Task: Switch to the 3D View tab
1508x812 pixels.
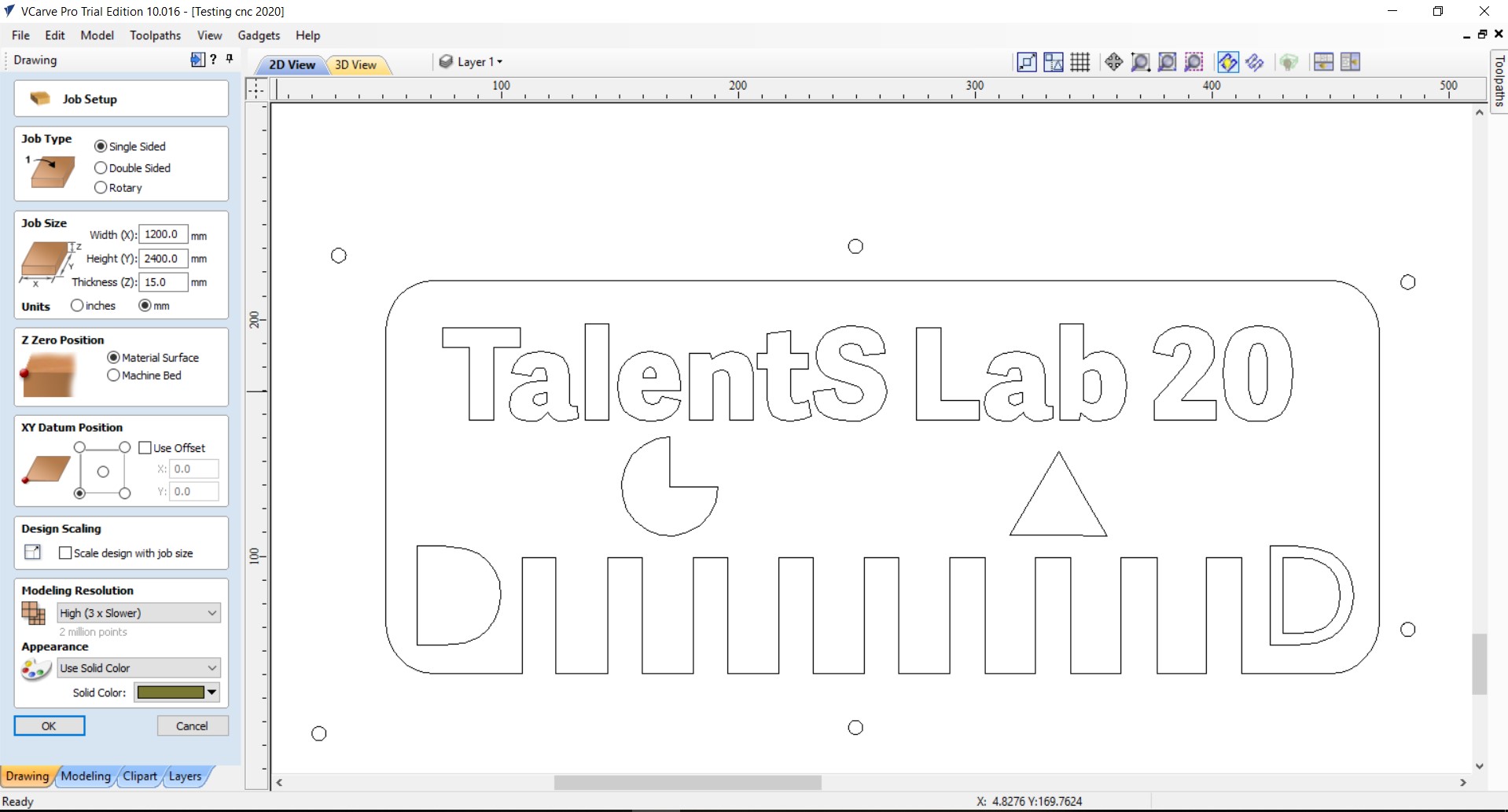Action: [x=356, y=64]
